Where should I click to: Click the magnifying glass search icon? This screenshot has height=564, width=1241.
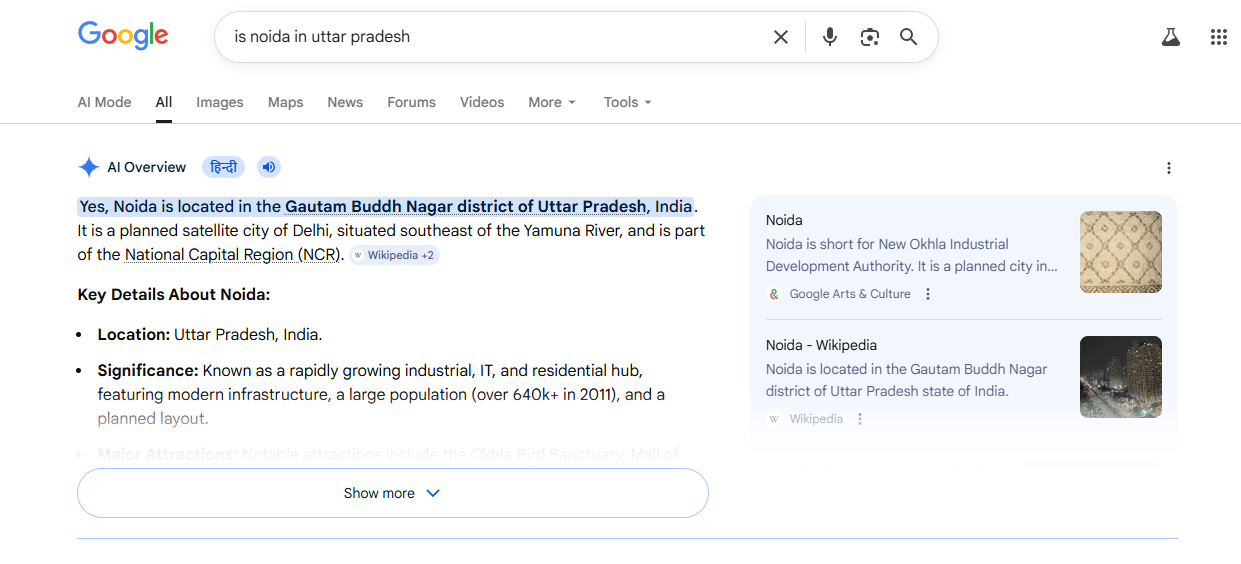pos(908,37)
